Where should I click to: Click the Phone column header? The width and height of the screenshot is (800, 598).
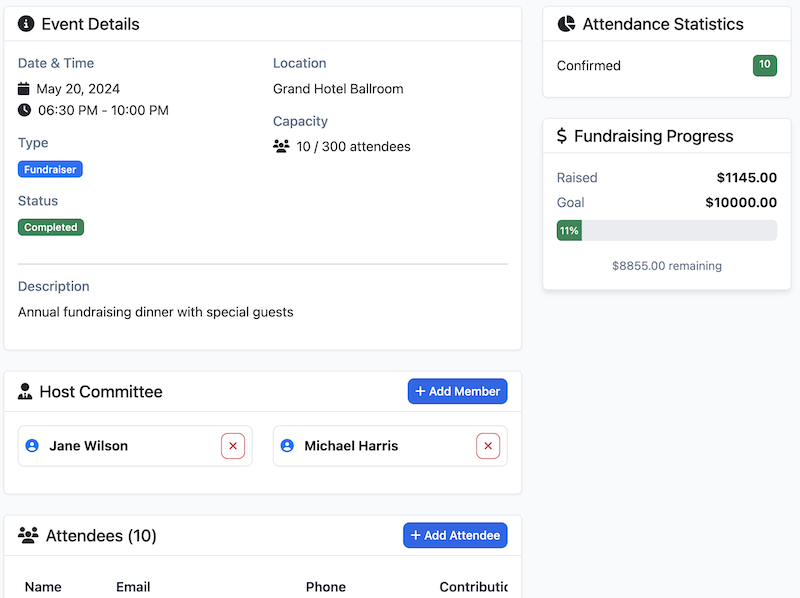pos(326,587)
